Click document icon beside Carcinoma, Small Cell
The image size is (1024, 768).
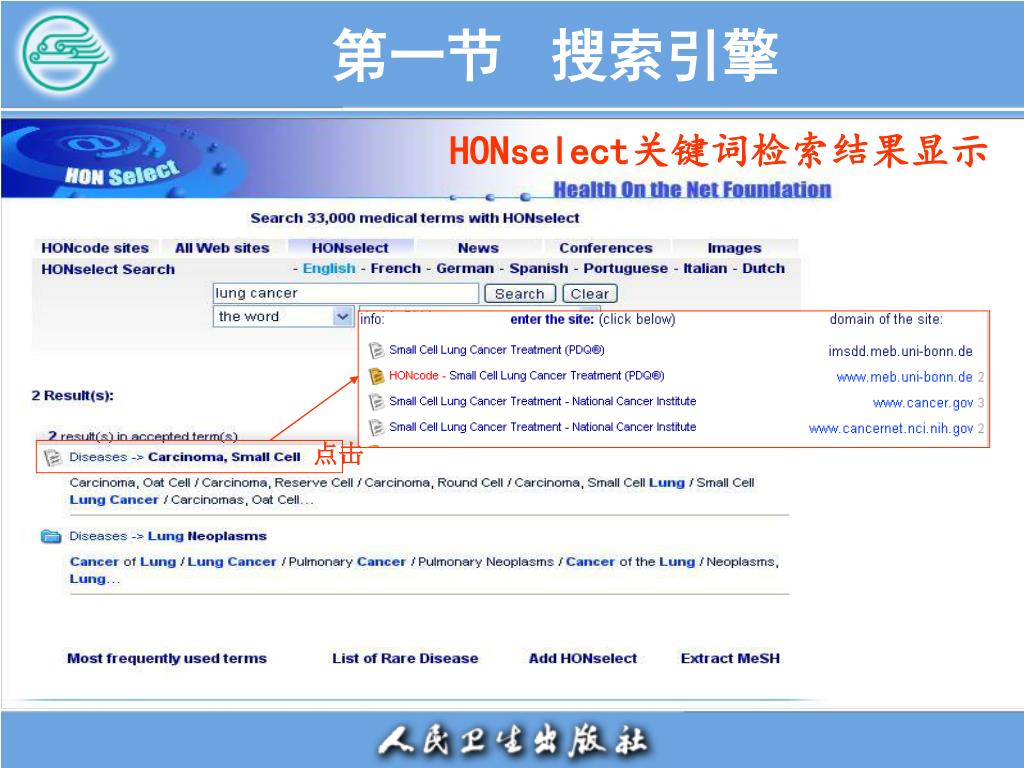tap(52, 457)
